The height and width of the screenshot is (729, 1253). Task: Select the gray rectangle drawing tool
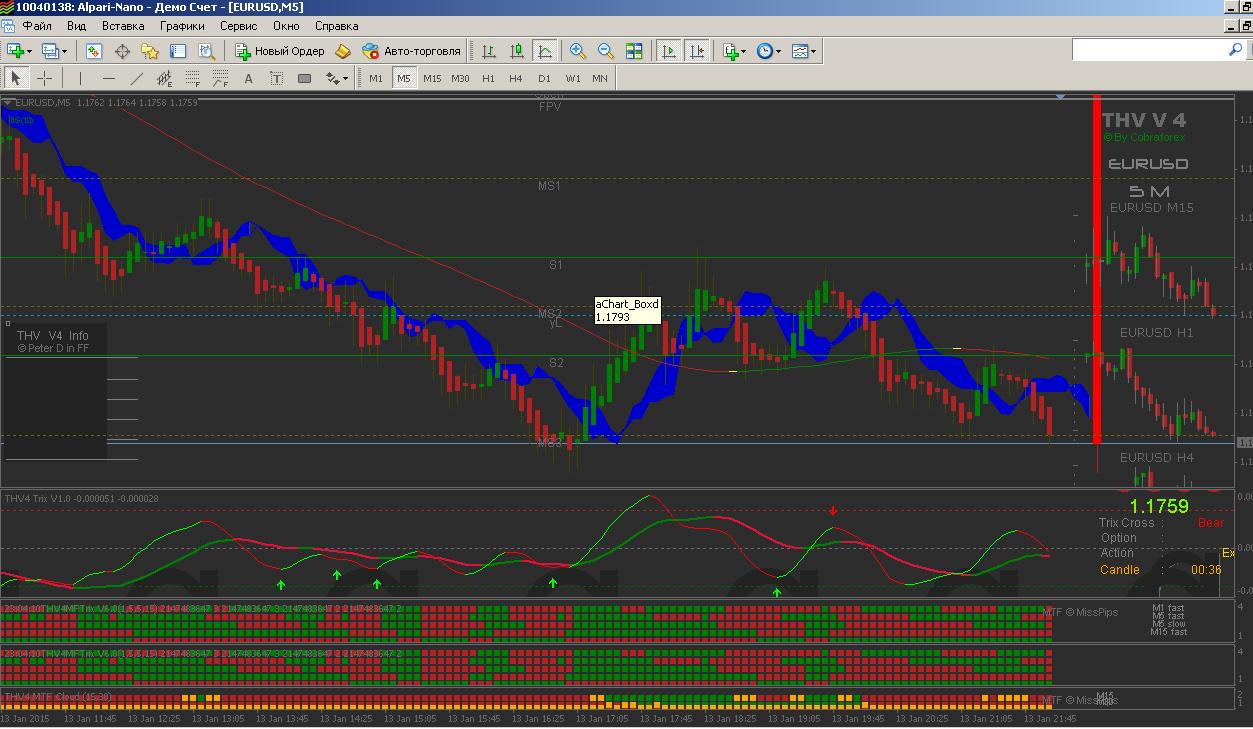click(304, 78)
